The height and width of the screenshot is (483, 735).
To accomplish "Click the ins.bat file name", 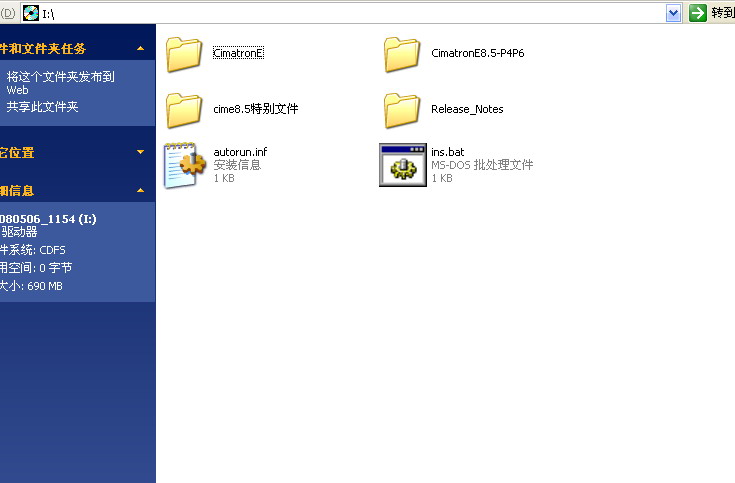I will 448,152.
